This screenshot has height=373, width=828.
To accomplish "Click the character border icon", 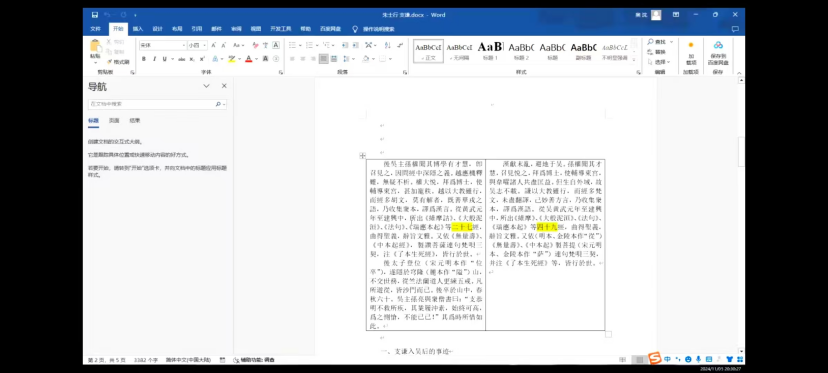I will [x=276, y=45].
